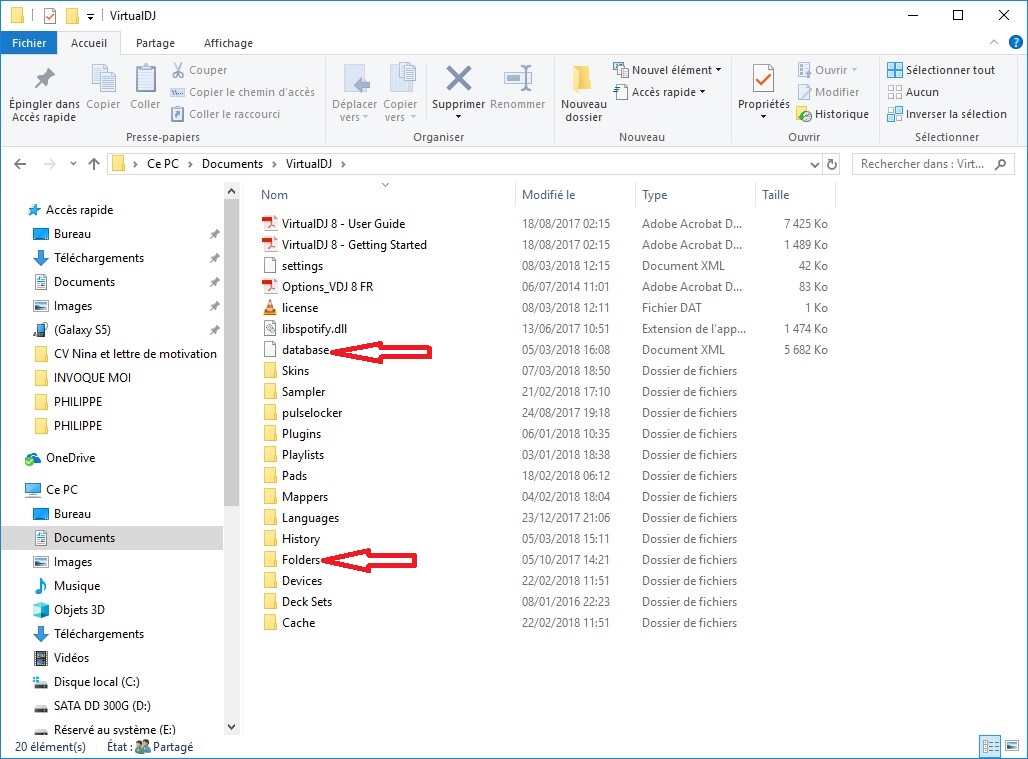Click the Propriétés checkmark icon
The height and width of the screenshot is (759, 1028).
[763, 79]
